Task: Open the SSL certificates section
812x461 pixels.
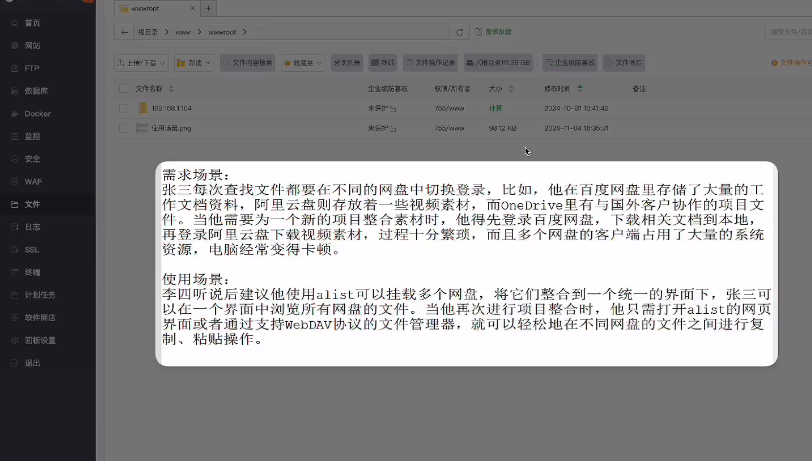Action: pyautogui.click(x=32, y=250)
